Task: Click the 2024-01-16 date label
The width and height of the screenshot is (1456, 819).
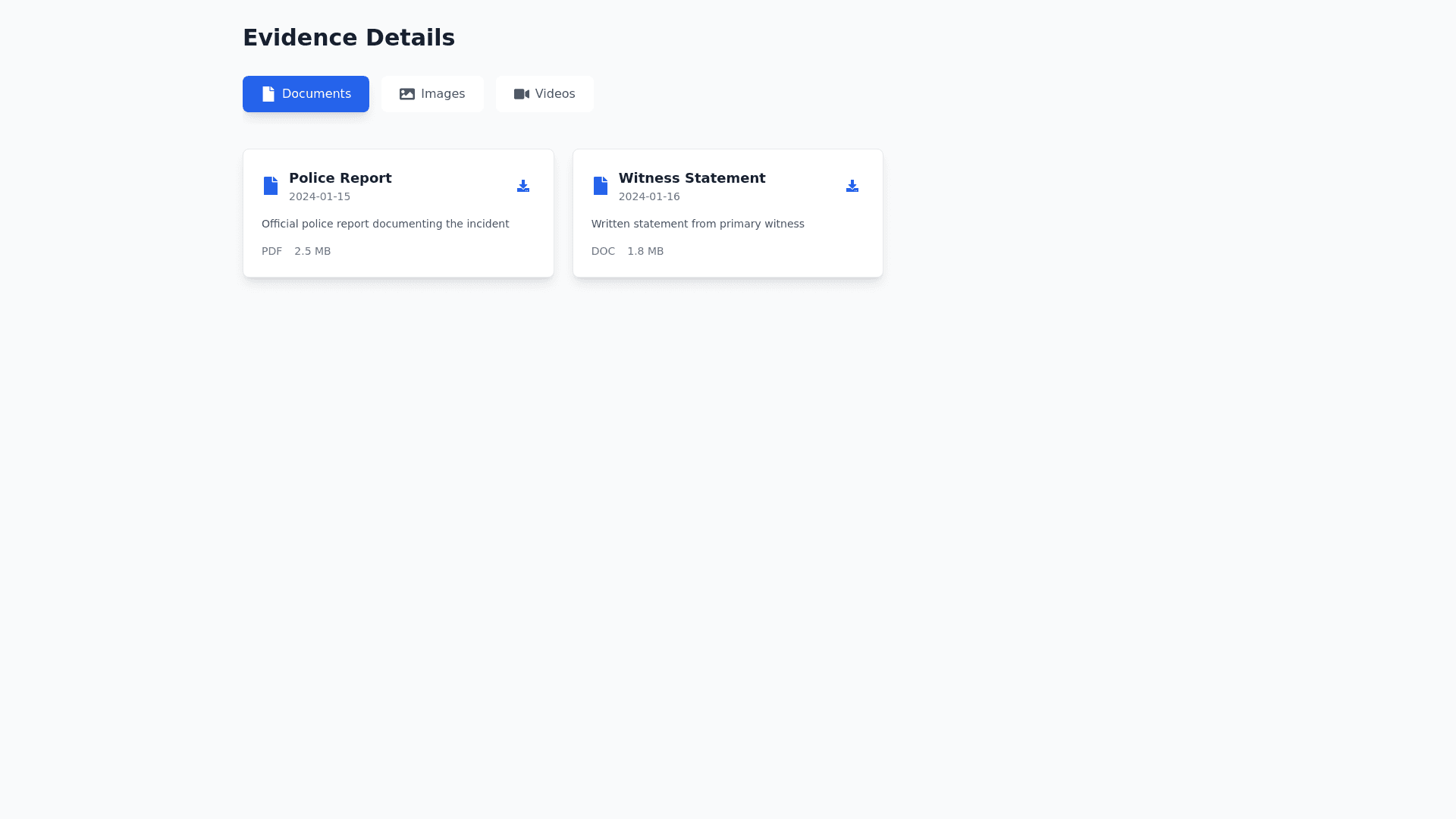Action: (649, 196)
